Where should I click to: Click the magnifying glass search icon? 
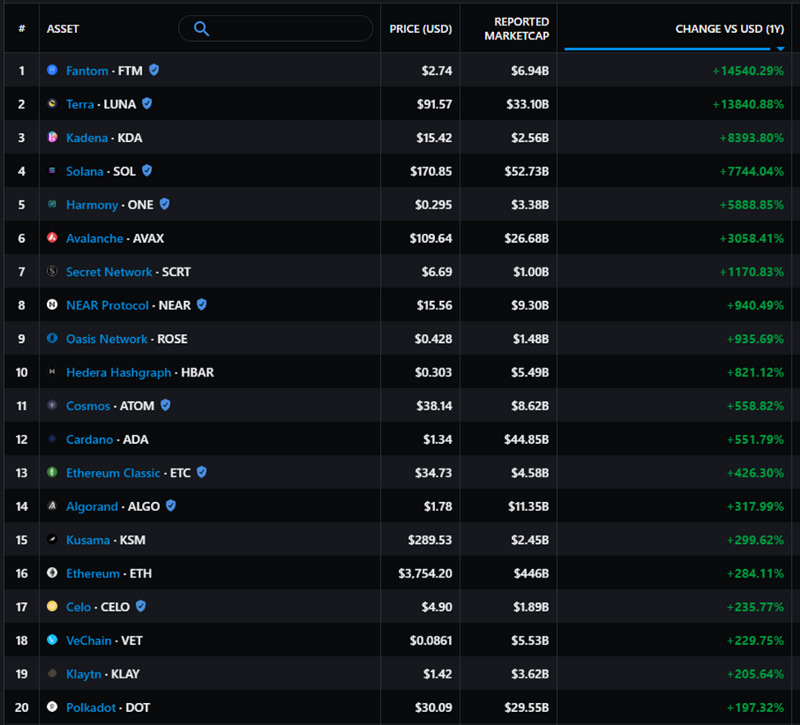click(x=202, y=29)
